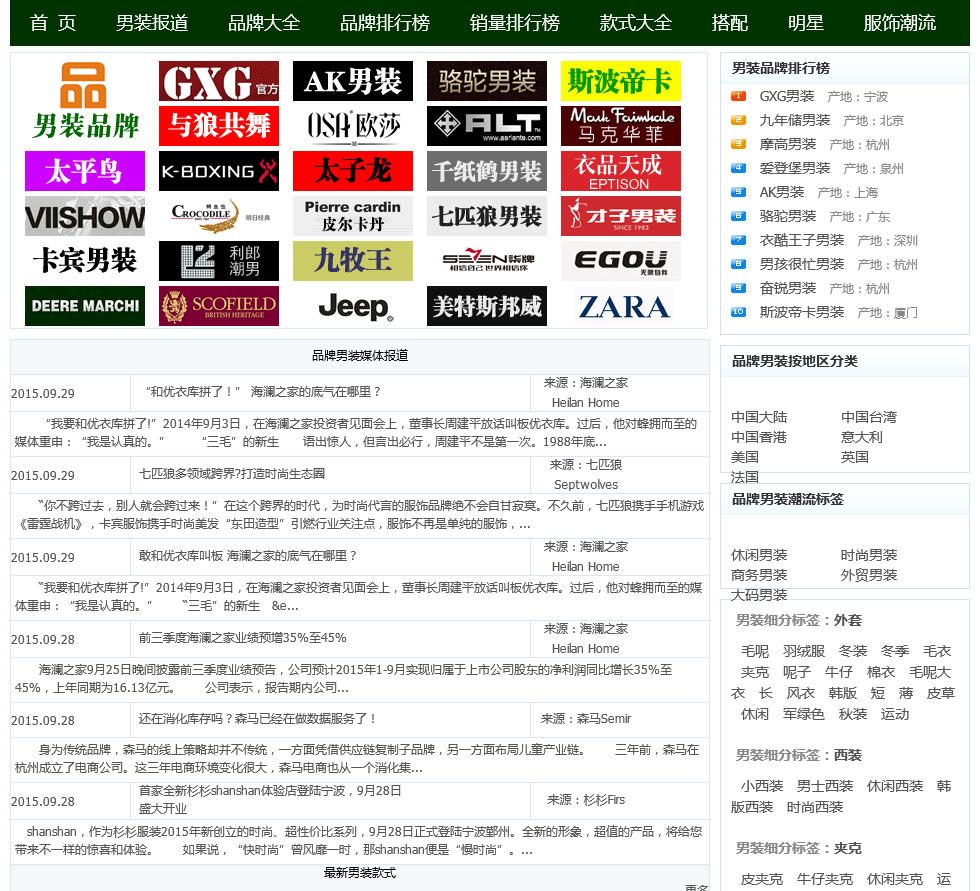This screenshot has width=980, height=891.
Task: Filter brands by 中国台湾 region
Action: click(869, 417)
